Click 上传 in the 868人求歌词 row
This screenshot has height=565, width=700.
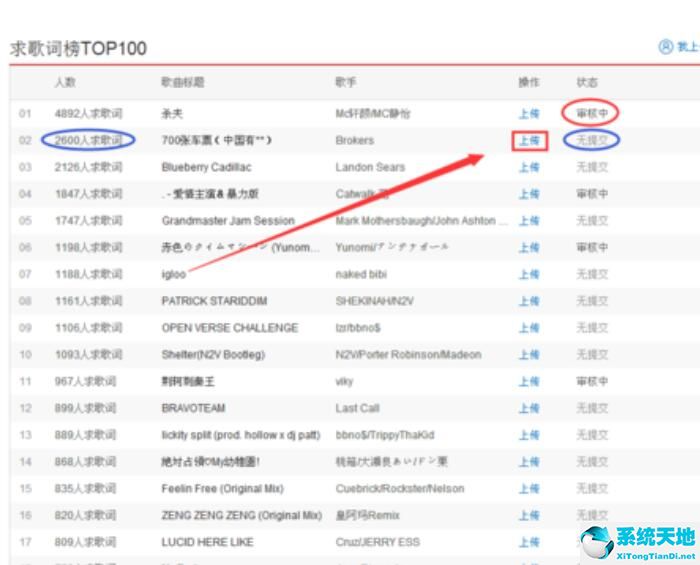529,461
